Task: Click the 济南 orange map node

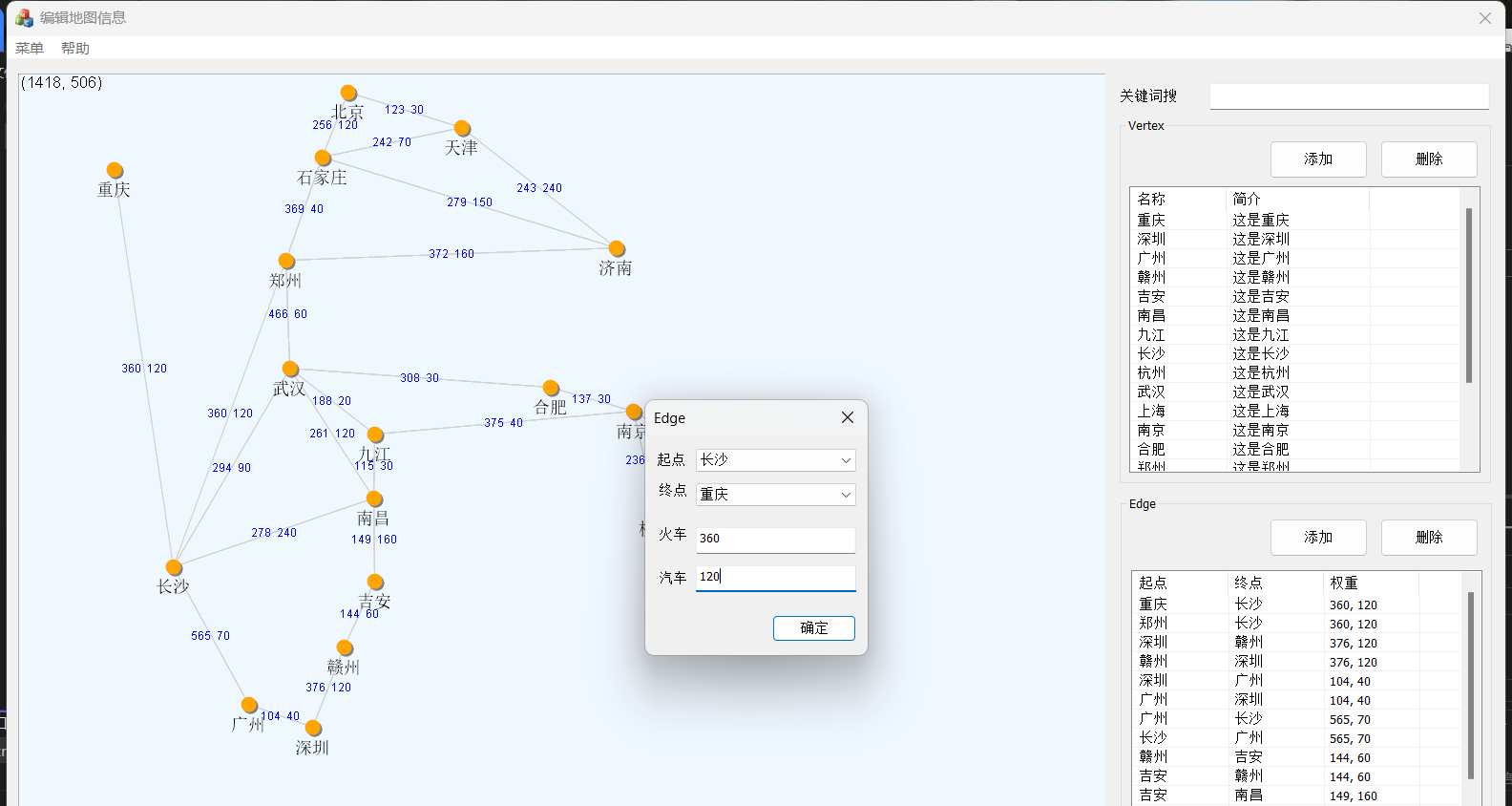Action: (617, 249)
